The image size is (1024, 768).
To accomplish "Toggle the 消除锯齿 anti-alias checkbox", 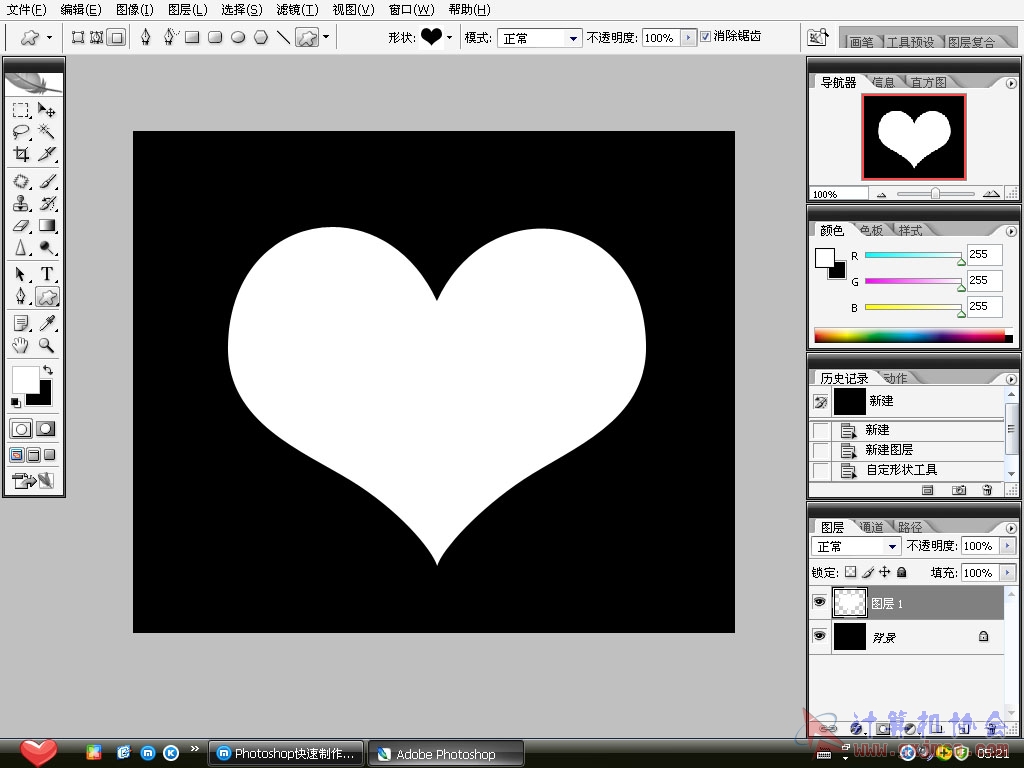I will [x=705, y=37].
